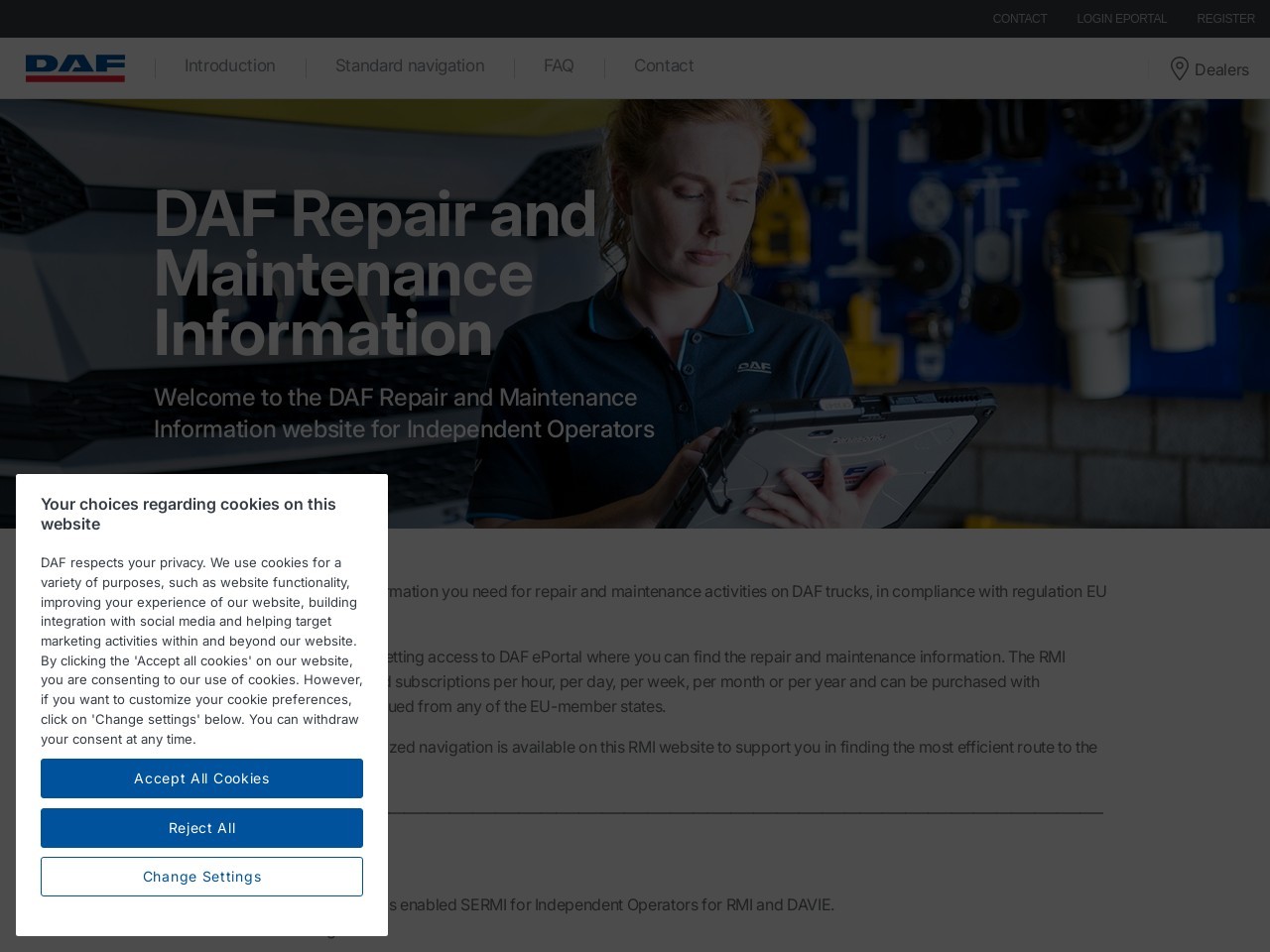Open the FAQ menu item
Image resolution: width=1270 pixels, height=952 pixels.
[559, 65]
